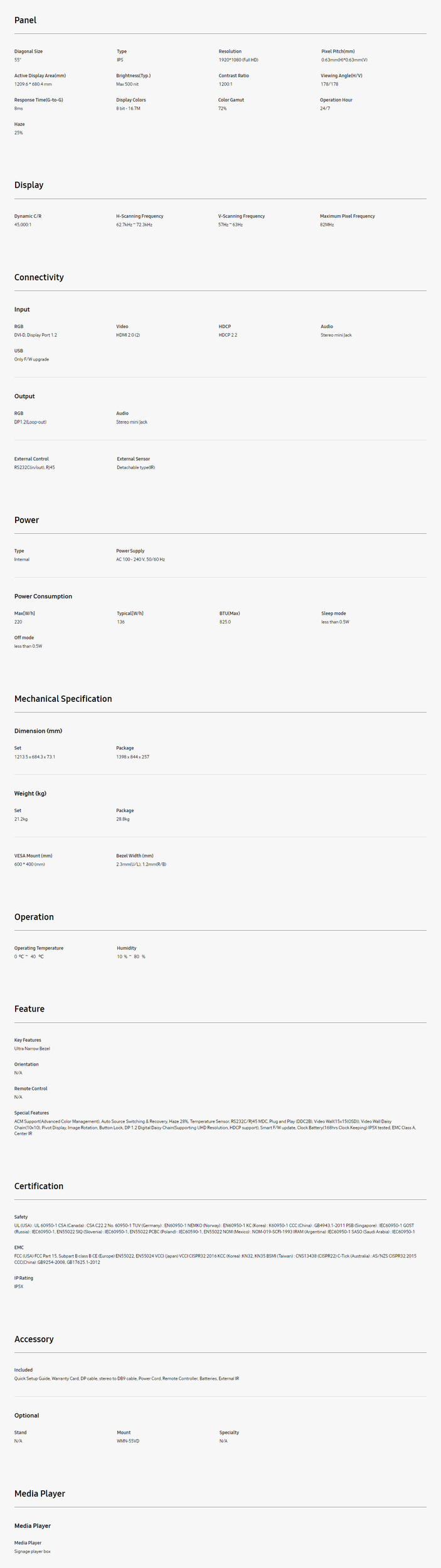This screenshot has width=441, height=1568.
Task: Select the Resolution 1920*1080 value
Action: pyautogui.click(x=238, y=60)
